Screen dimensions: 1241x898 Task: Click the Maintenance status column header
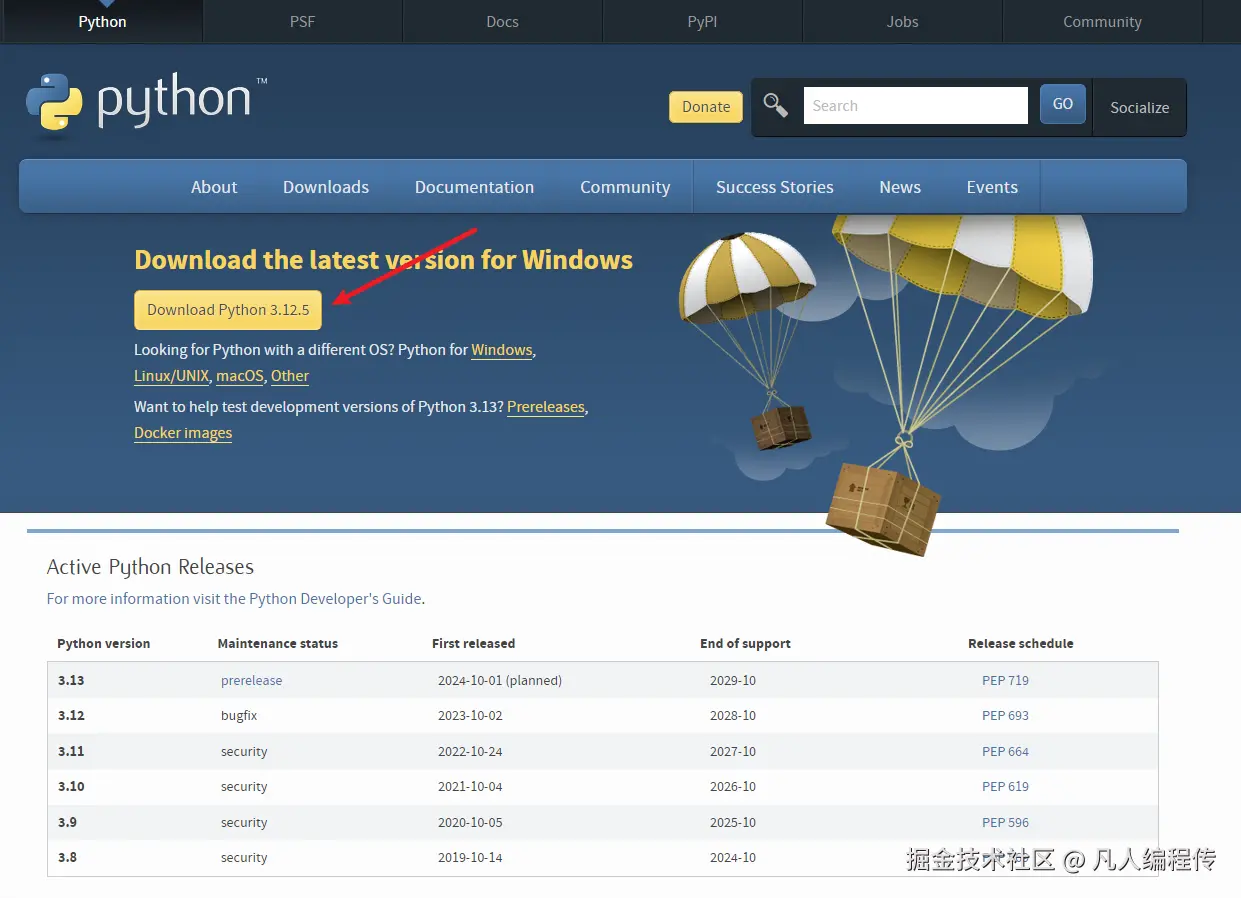(x=278, y=643)
